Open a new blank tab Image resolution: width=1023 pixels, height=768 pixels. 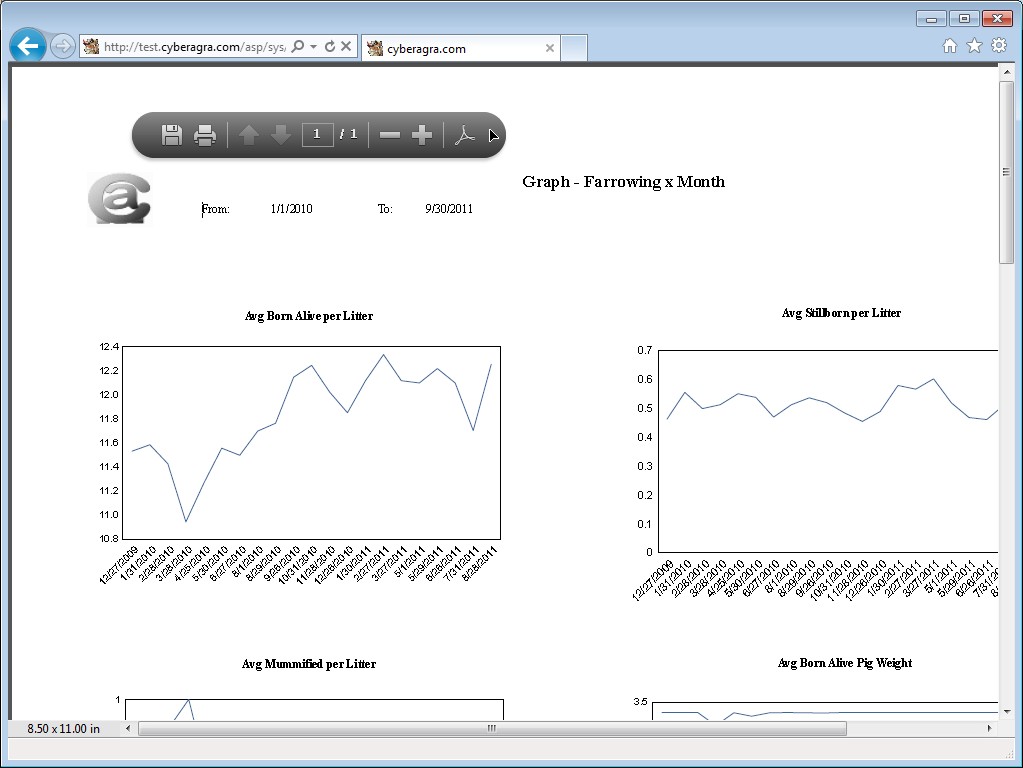[574, 48]
